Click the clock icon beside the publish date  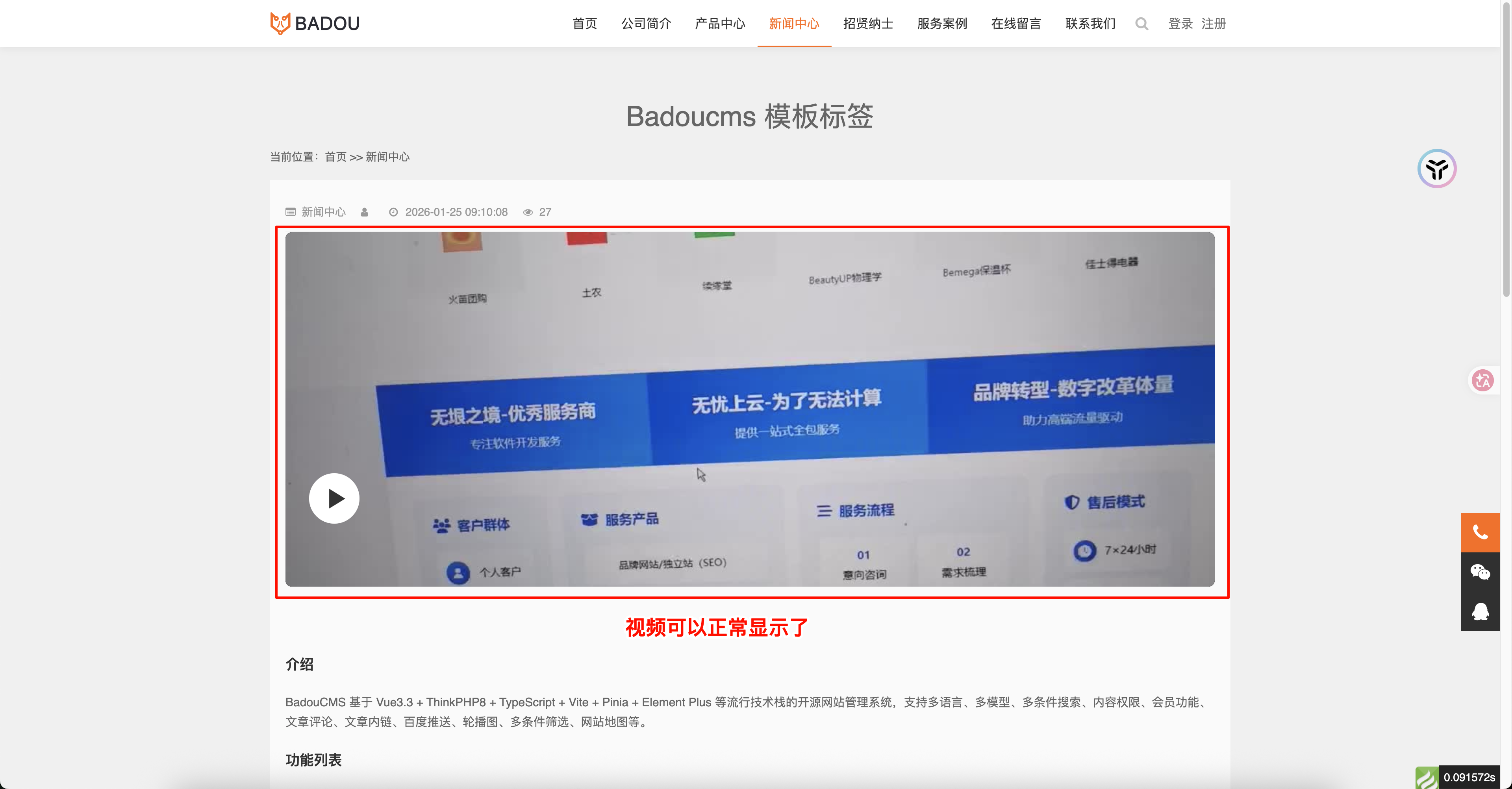[394, 212]
